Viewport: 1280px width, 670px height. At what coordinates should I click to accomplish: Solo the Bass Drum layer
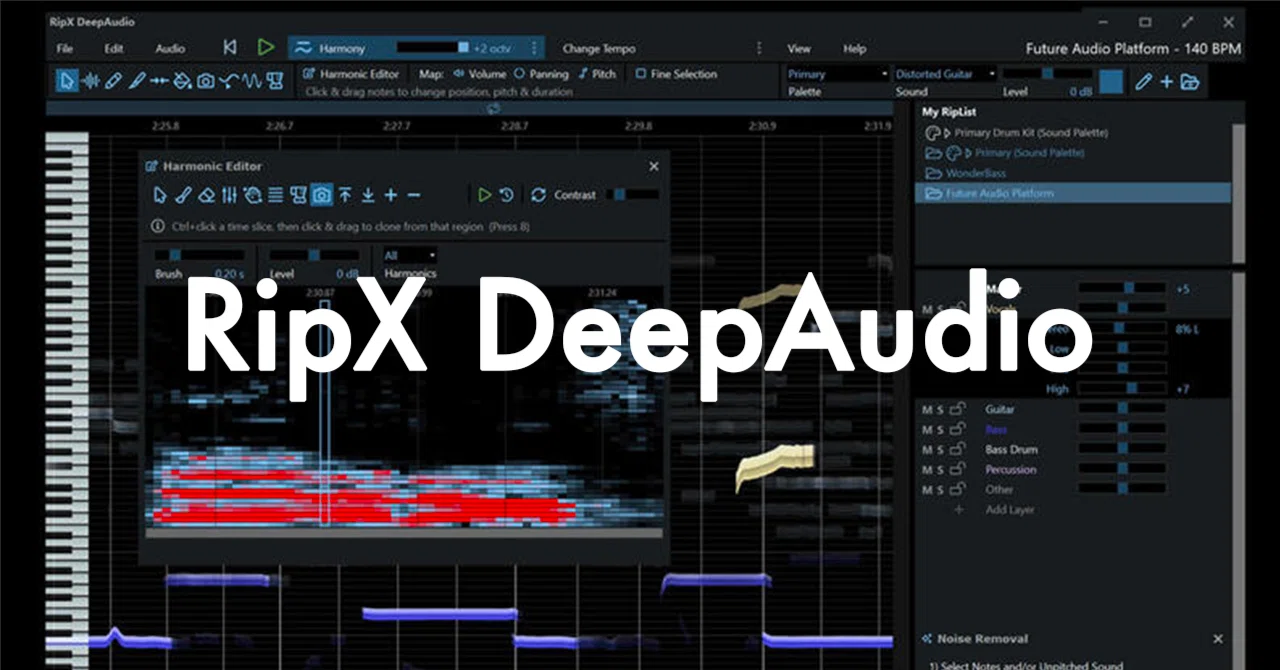tap(940, 449)
